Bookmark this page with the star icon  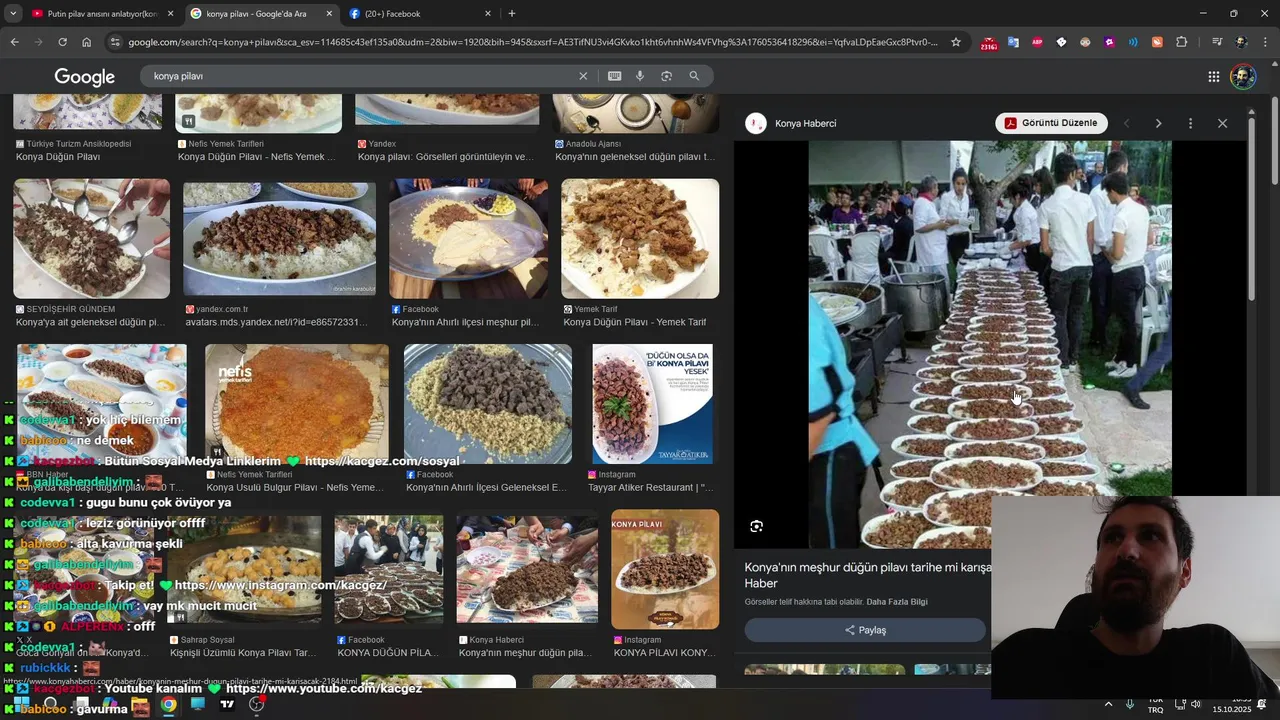coord(956,42)
